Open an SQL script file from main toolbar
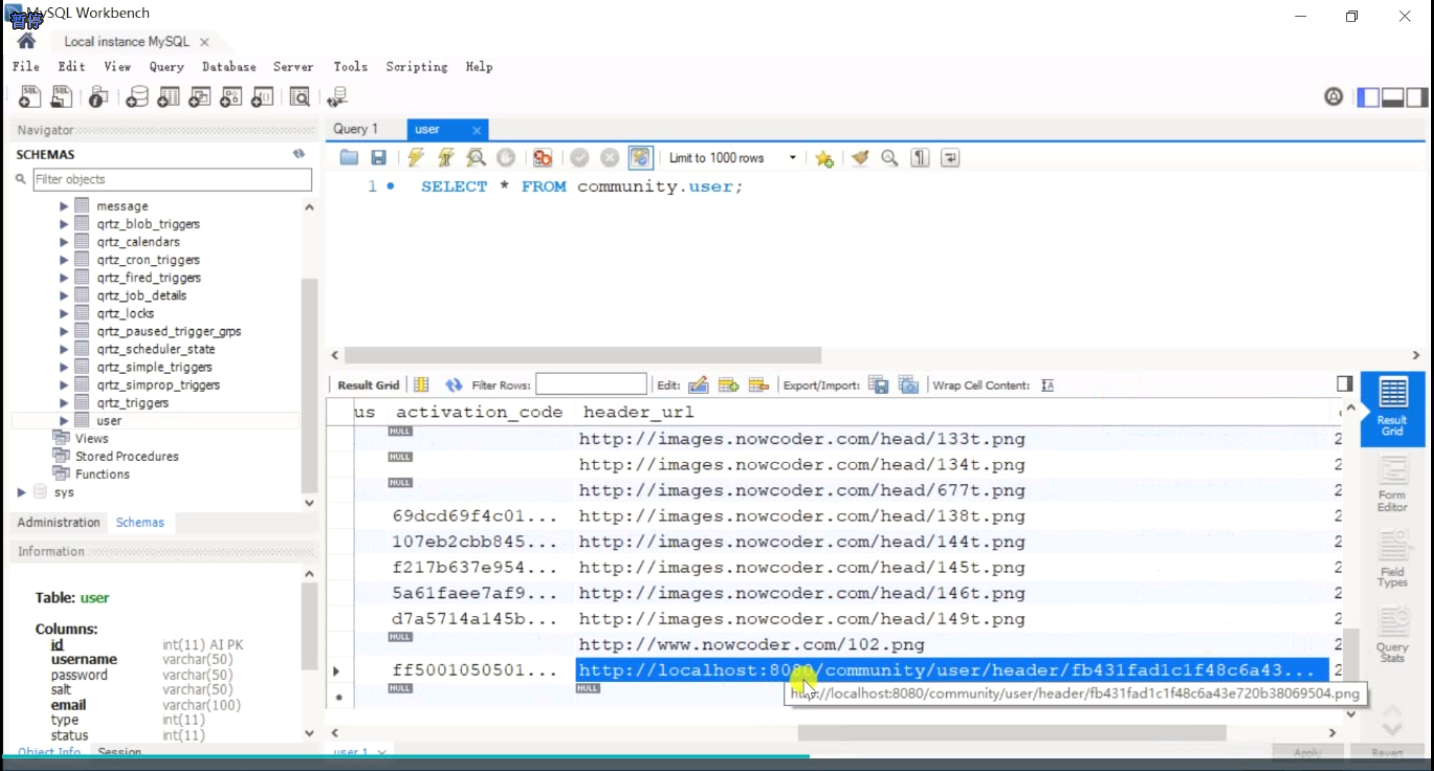1434x771 pixels. (62, 96)
